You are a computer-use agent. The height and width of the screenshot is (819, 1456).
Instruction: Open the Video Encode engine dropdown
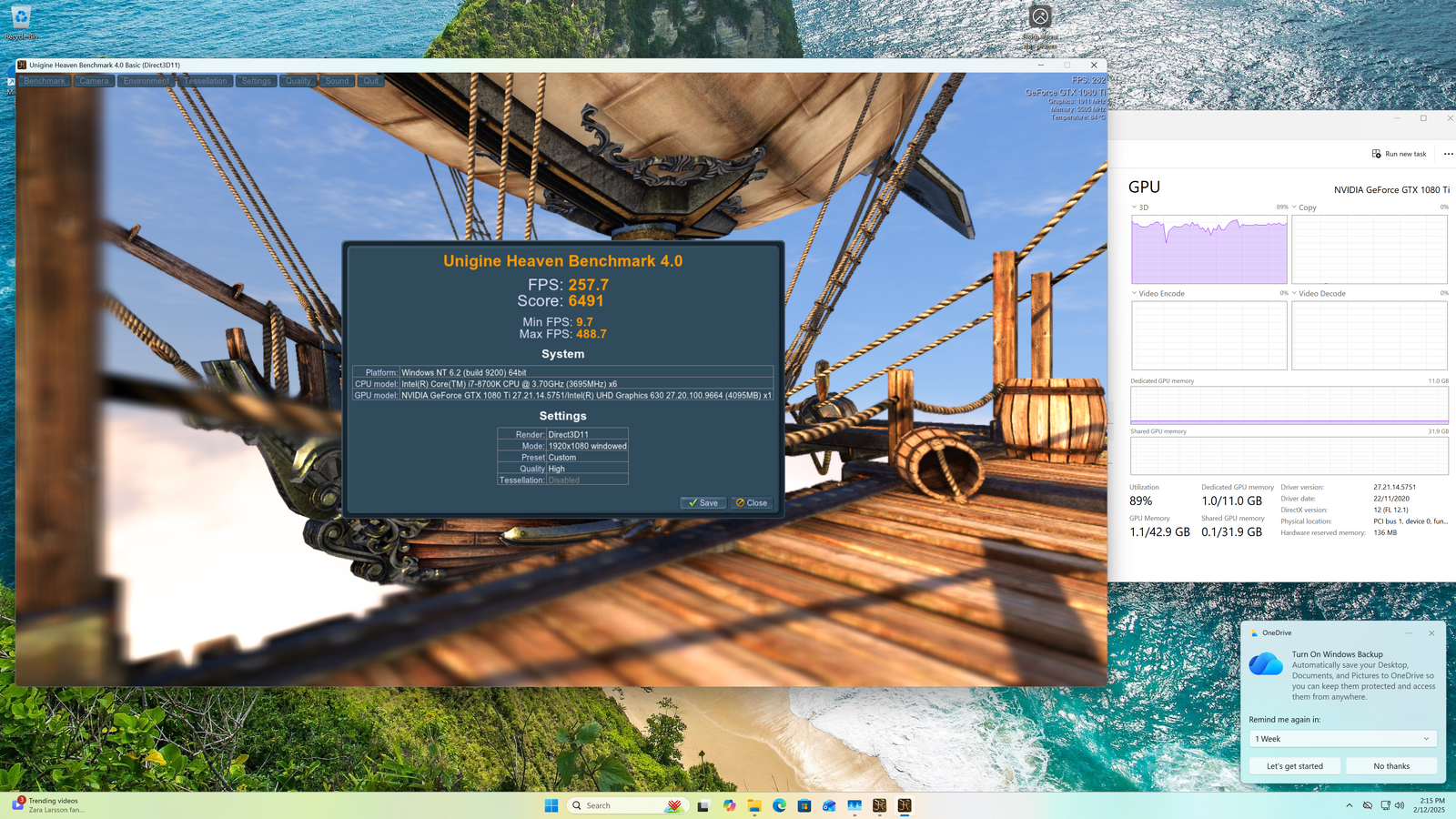point(1134,293)
